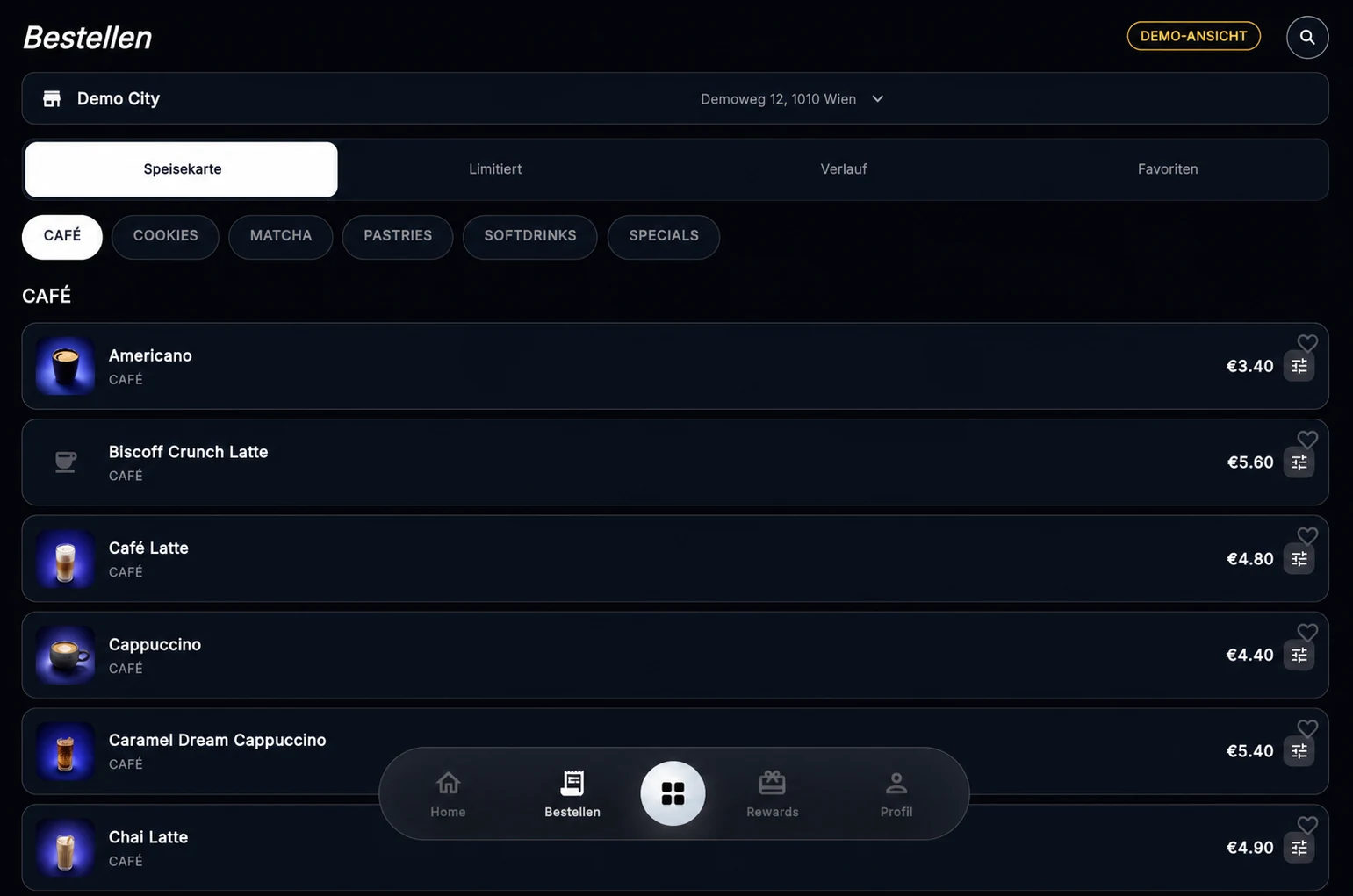Image resolution: width=1353 pixels, height=896 pixels.
Task: Go to Home in bottom navigation
Action: [448, 794]
